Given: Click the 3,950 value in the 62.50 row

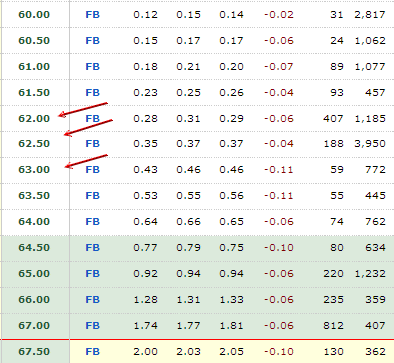Looking at the screenshot, I should coord(370,144).
